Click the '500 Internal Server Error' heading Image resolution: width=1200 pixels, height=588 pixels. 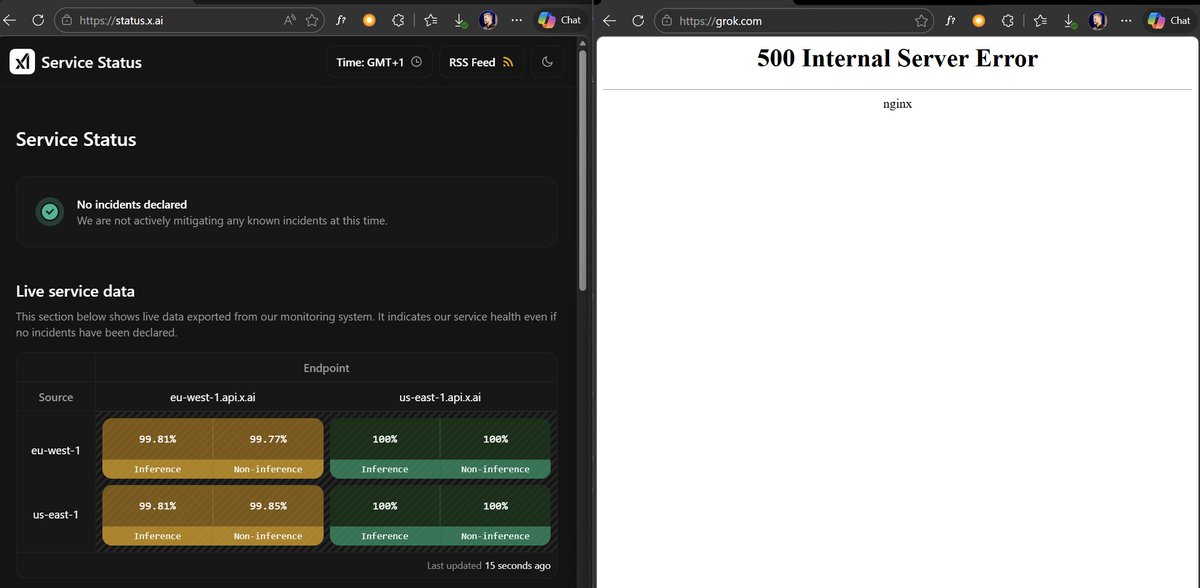click(x=897, y=58)
